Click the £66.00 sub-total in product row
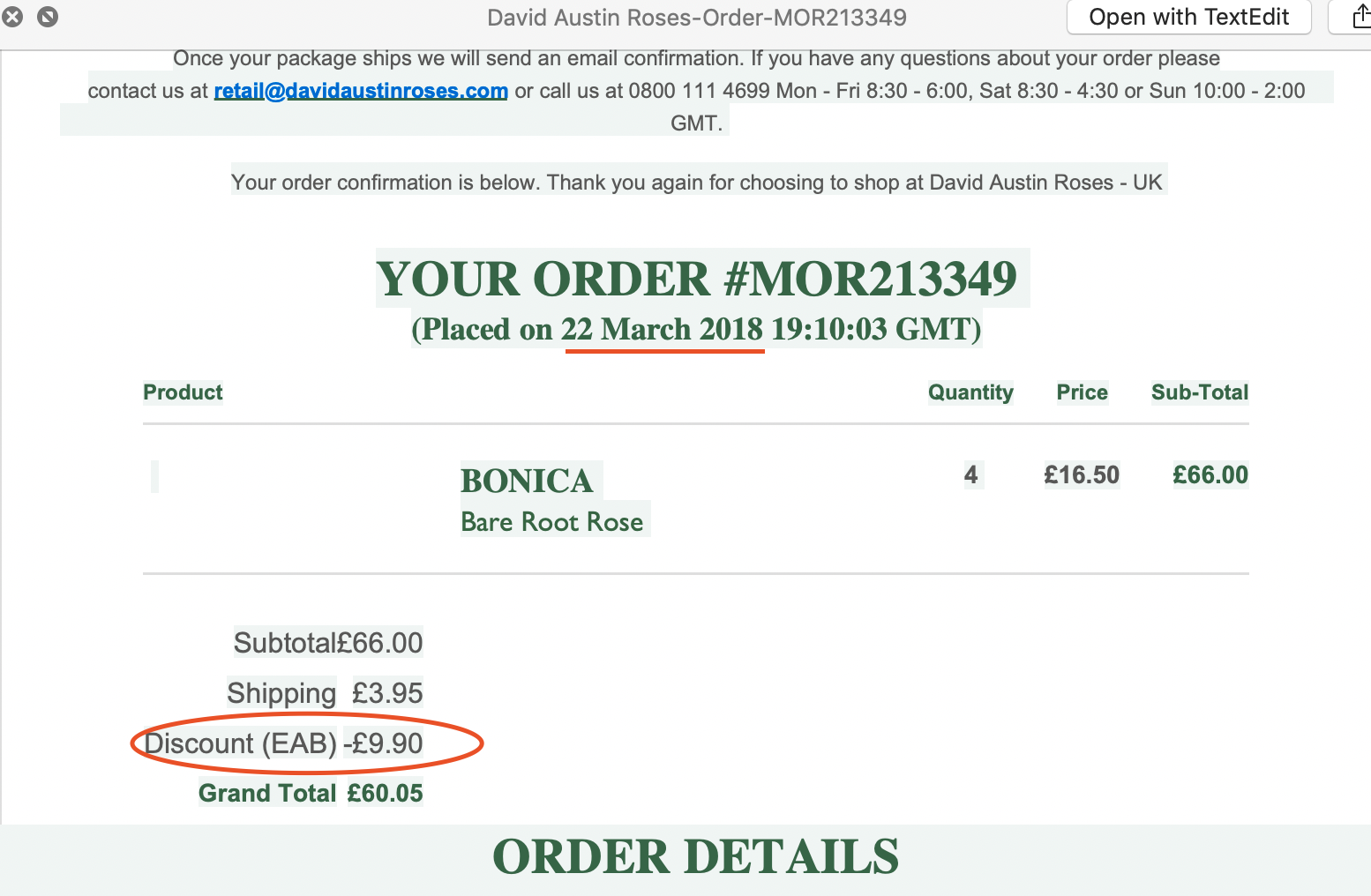The height and width of the screenshot is (896, 1371). 1210,475
